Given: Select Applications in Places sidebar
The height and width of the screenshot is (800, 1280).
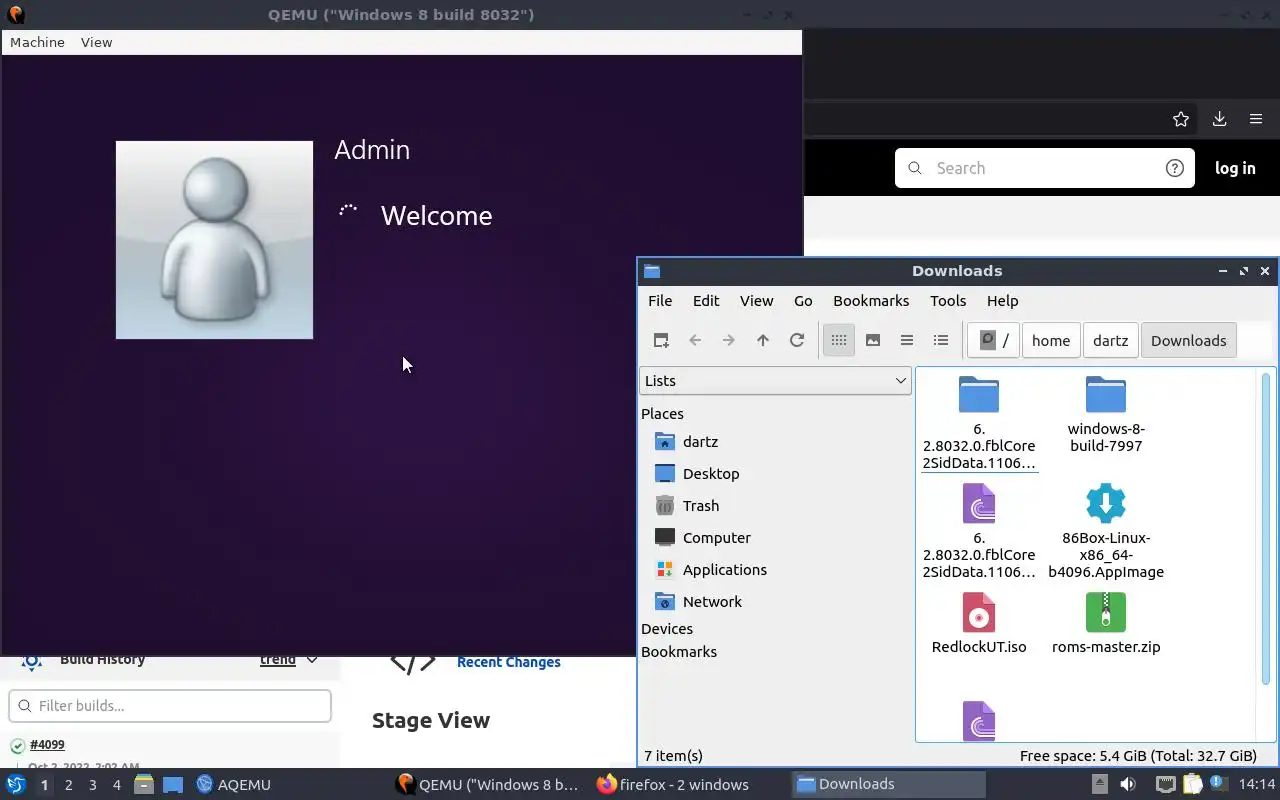Looking at the screenshot, I should 710,569.
